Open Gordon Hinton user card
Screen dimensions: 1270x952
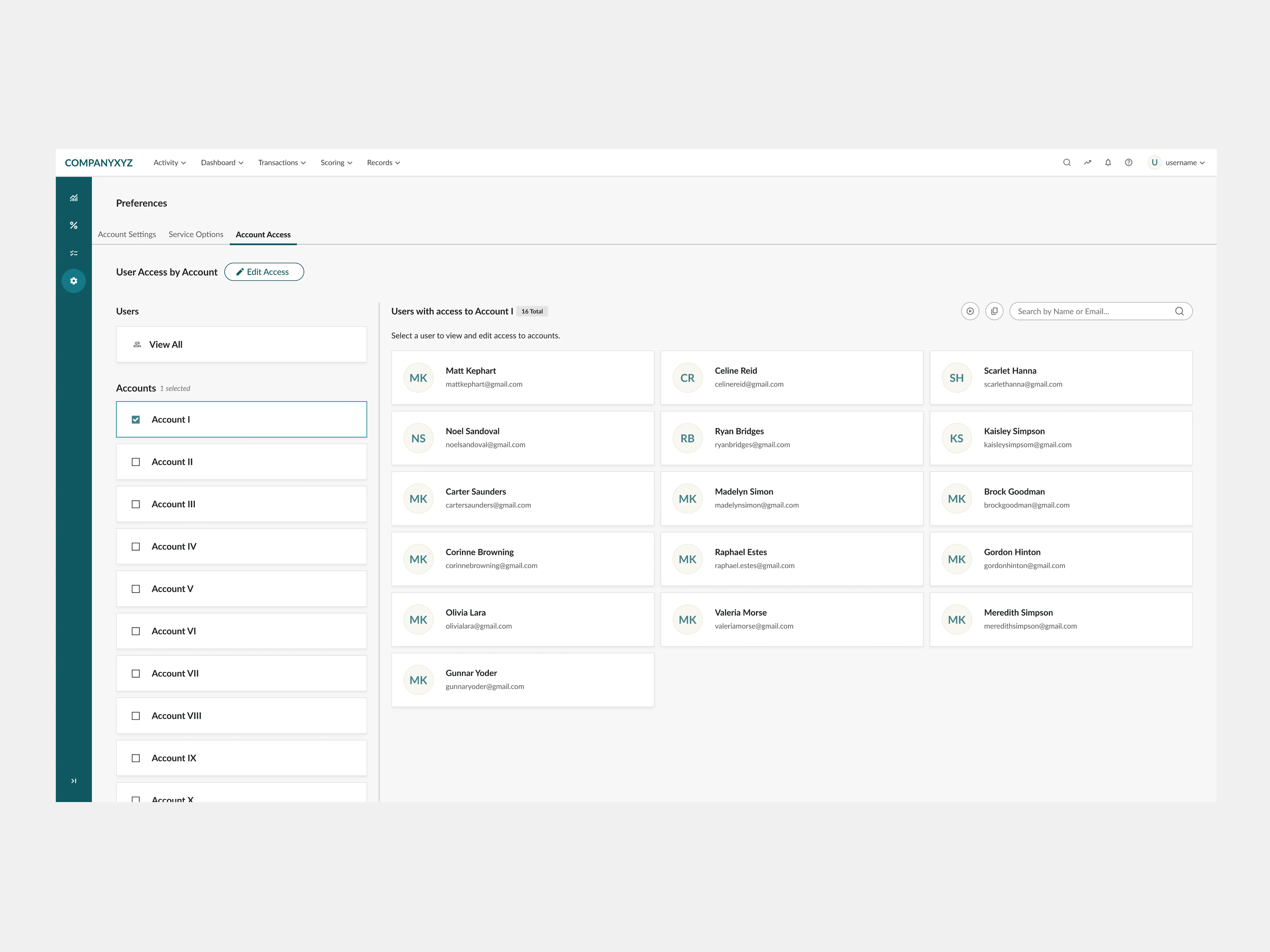[1061, 559]
